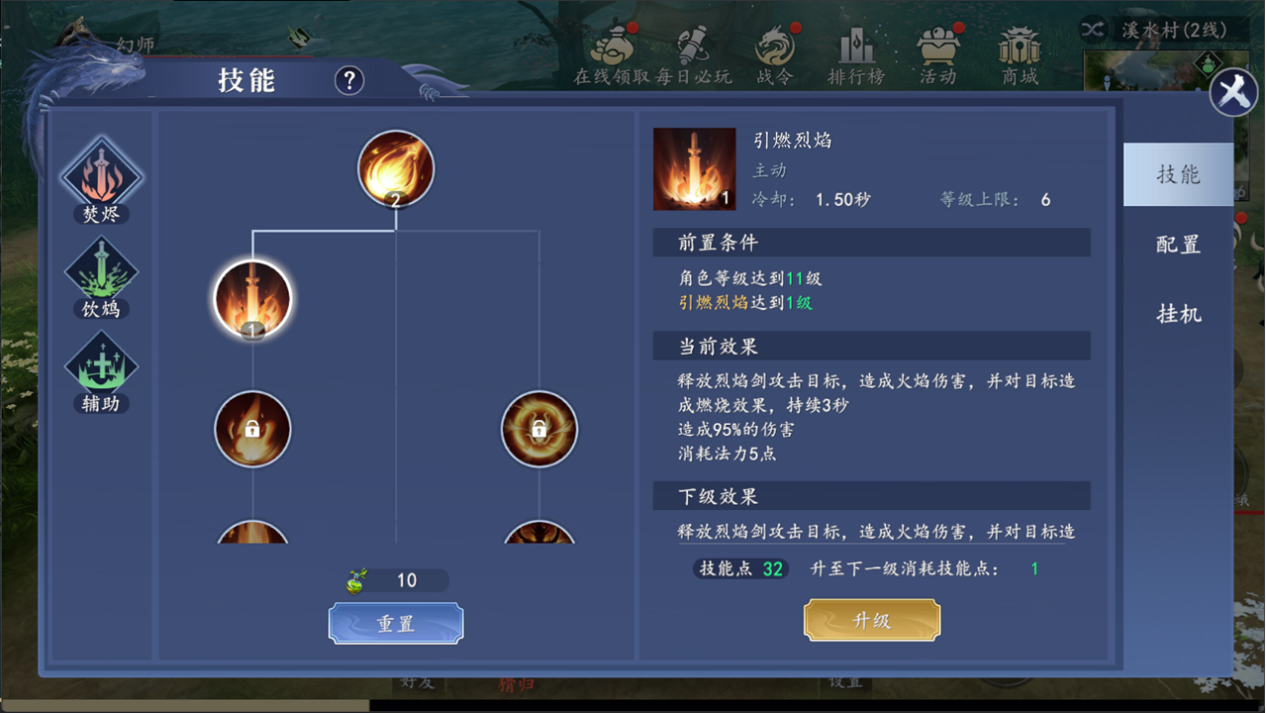
Task: Claim the 在线领取 online reward
Action: pos(613,55)
